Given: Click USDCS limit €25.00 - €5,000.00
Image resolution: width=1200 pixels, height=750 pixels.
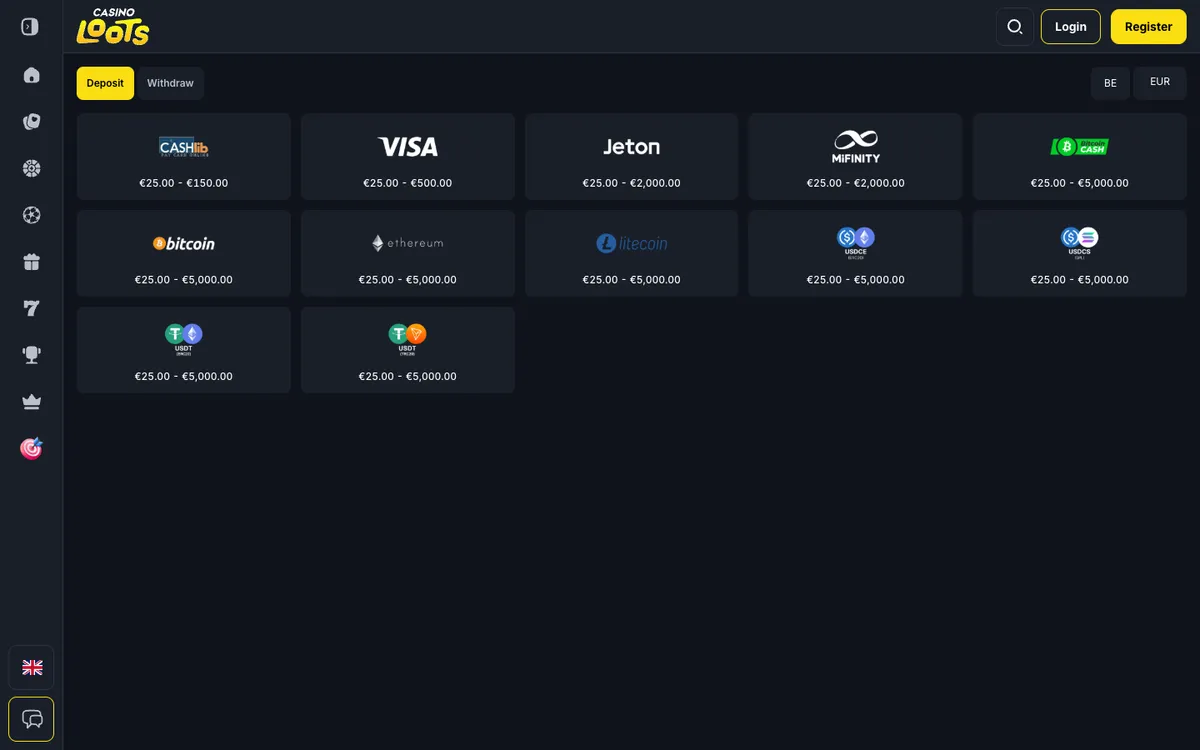Looking at the screenshot, I should click(x=1080, y=280).
